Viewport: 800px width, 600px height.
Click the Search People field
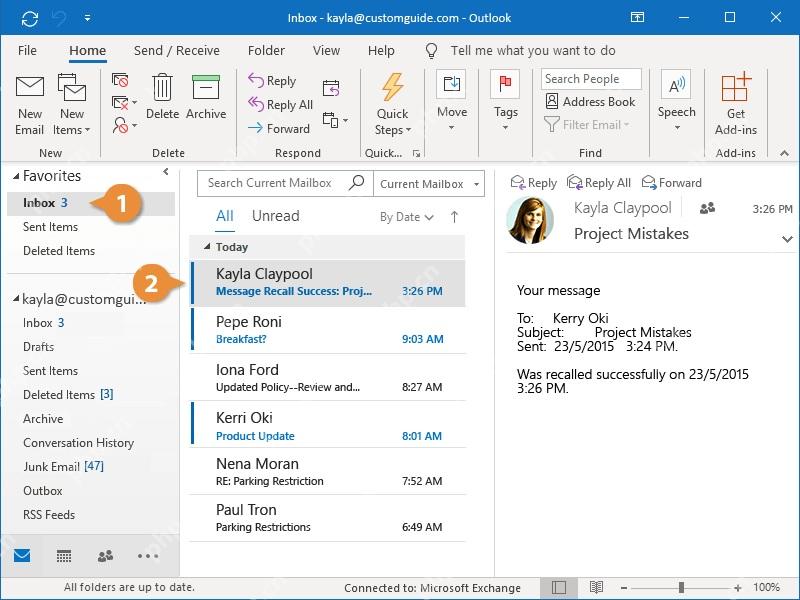591,79
